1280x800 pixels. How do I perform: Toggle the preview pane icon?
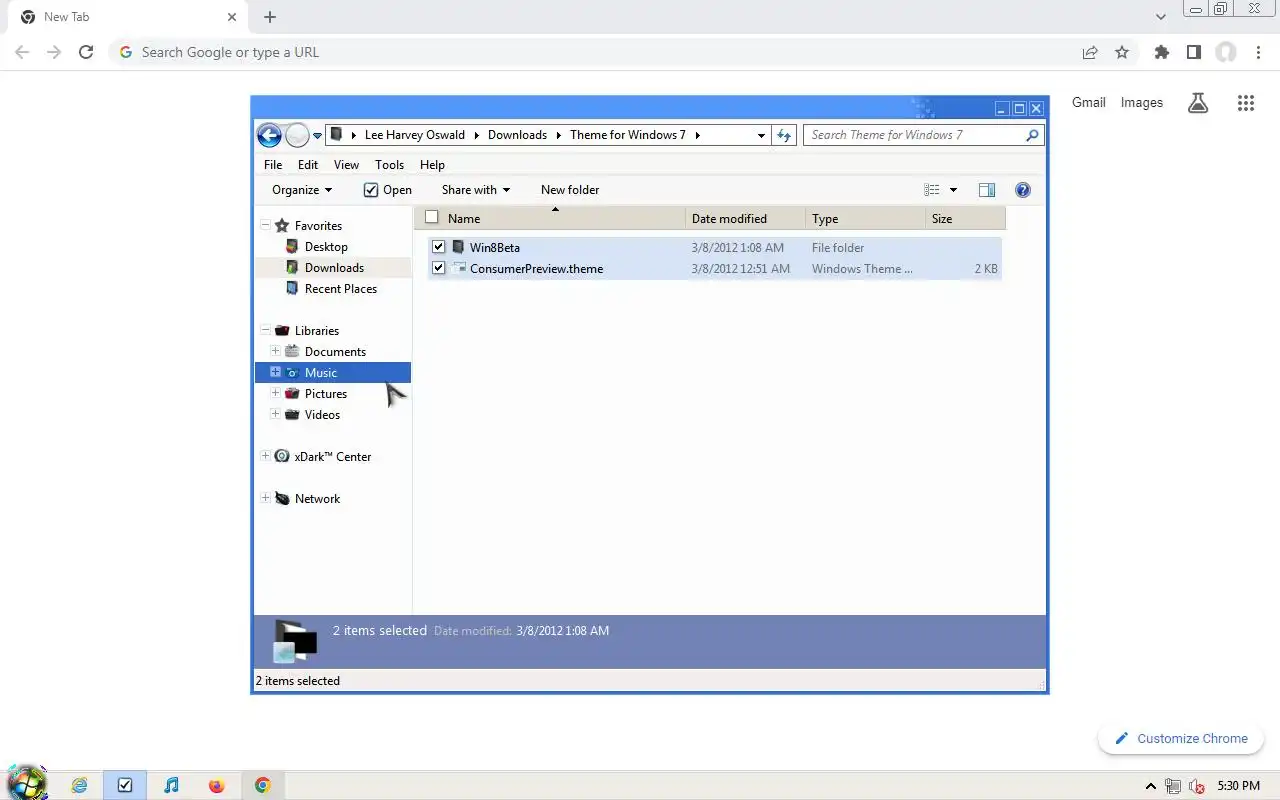pos(987,190)
